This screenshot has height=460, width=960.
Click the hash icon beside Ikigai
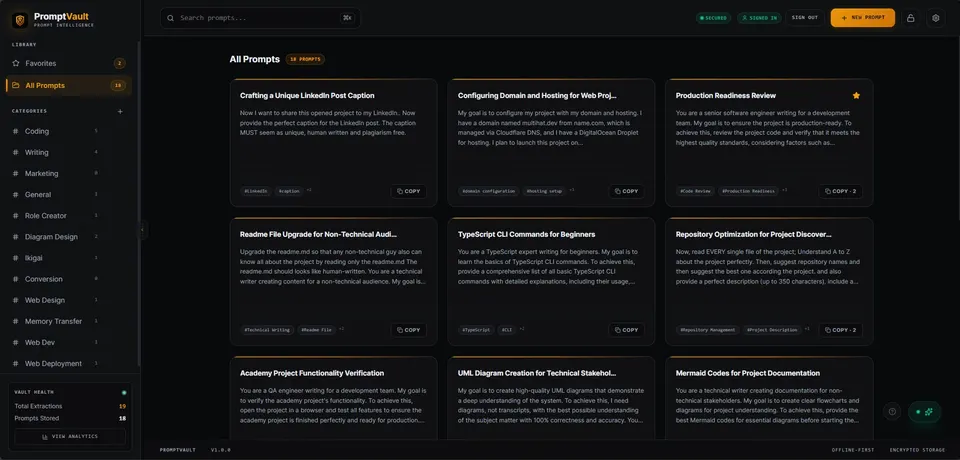[15, 258]
